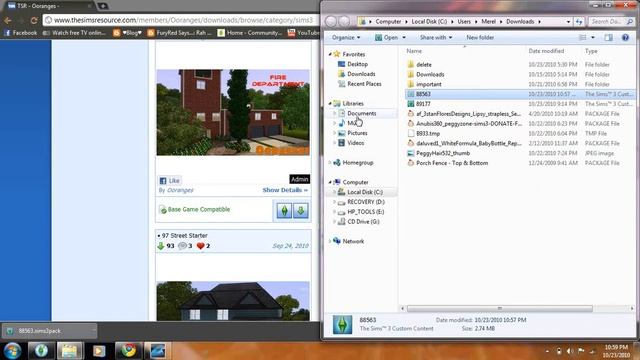This screenshot has height=360, width=640.
Task: Open the Home - Community bookmark
Action: (x=249, y=33)
